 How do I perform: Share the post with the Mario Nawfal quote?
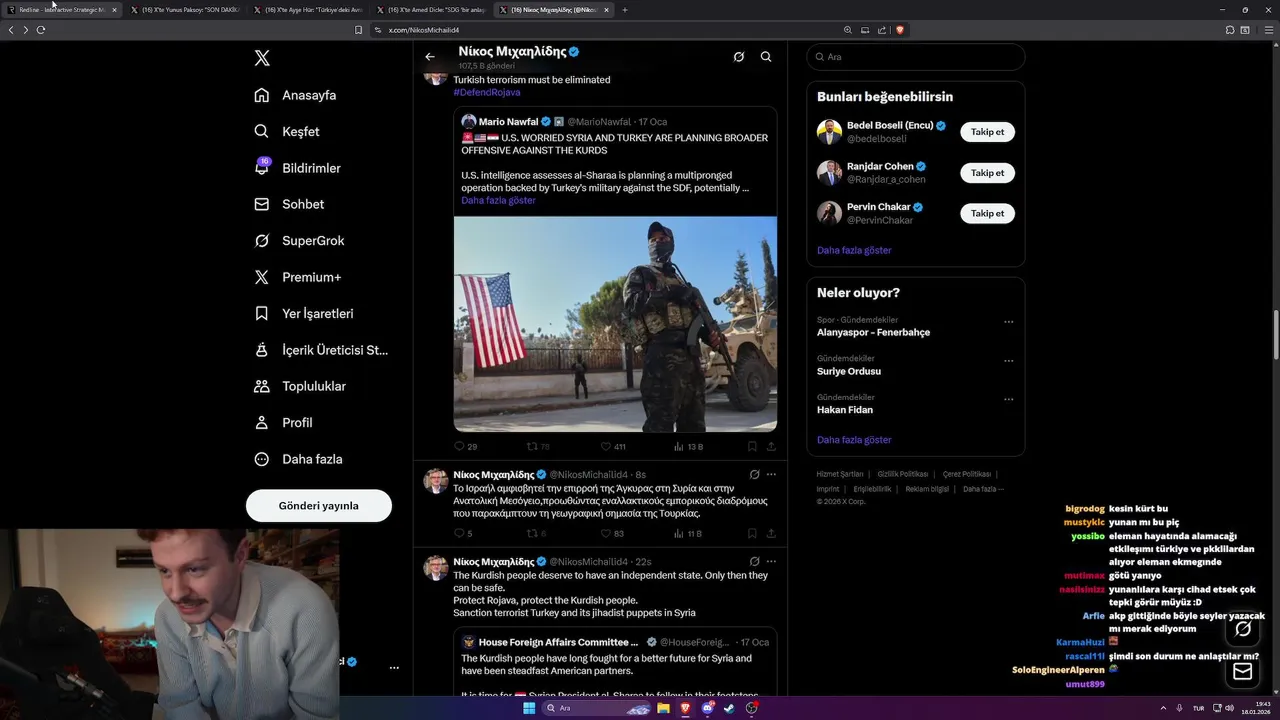point(771,447)
